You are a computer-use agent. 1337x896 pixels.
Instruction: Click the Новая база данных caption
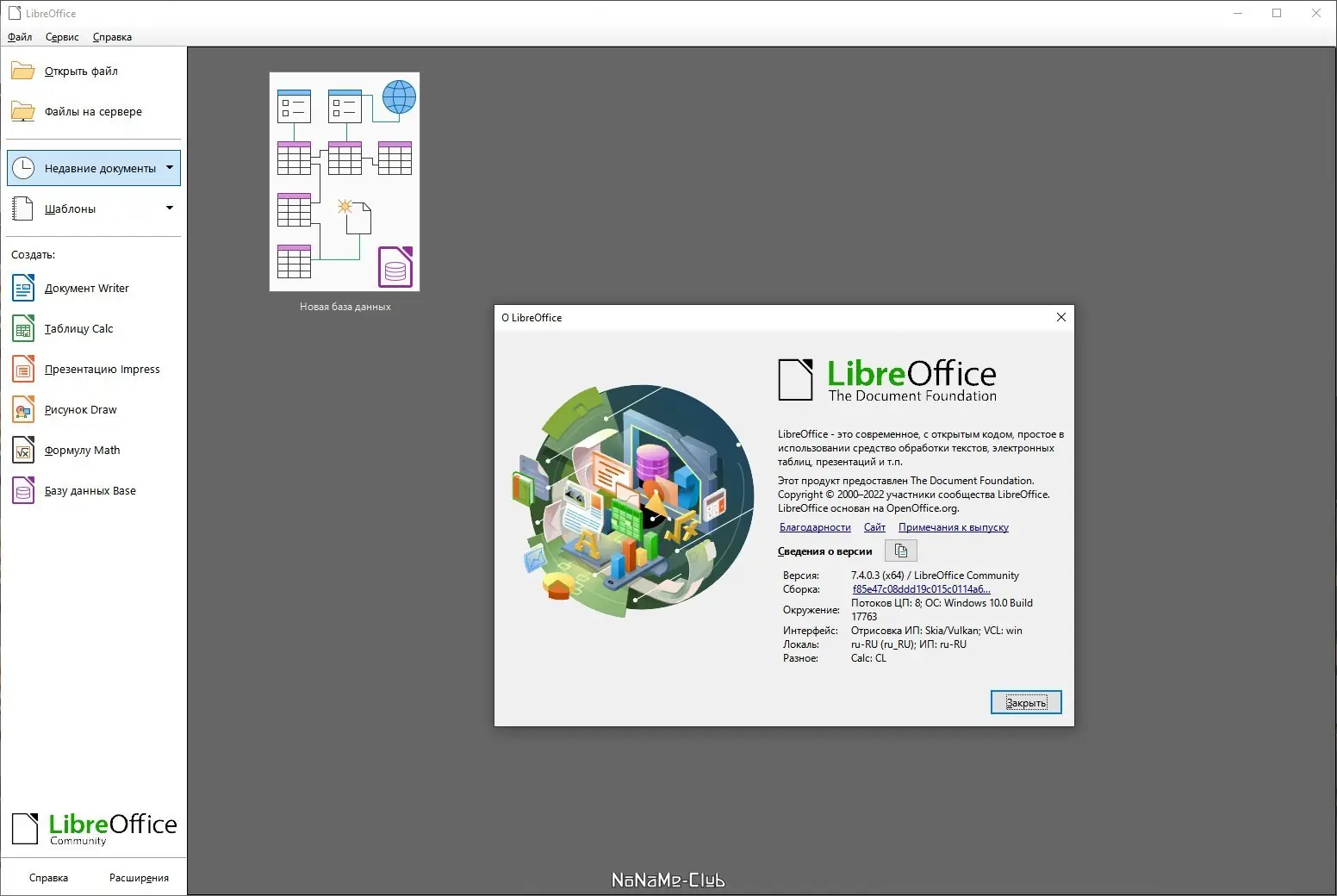click(x=345, y=307)
